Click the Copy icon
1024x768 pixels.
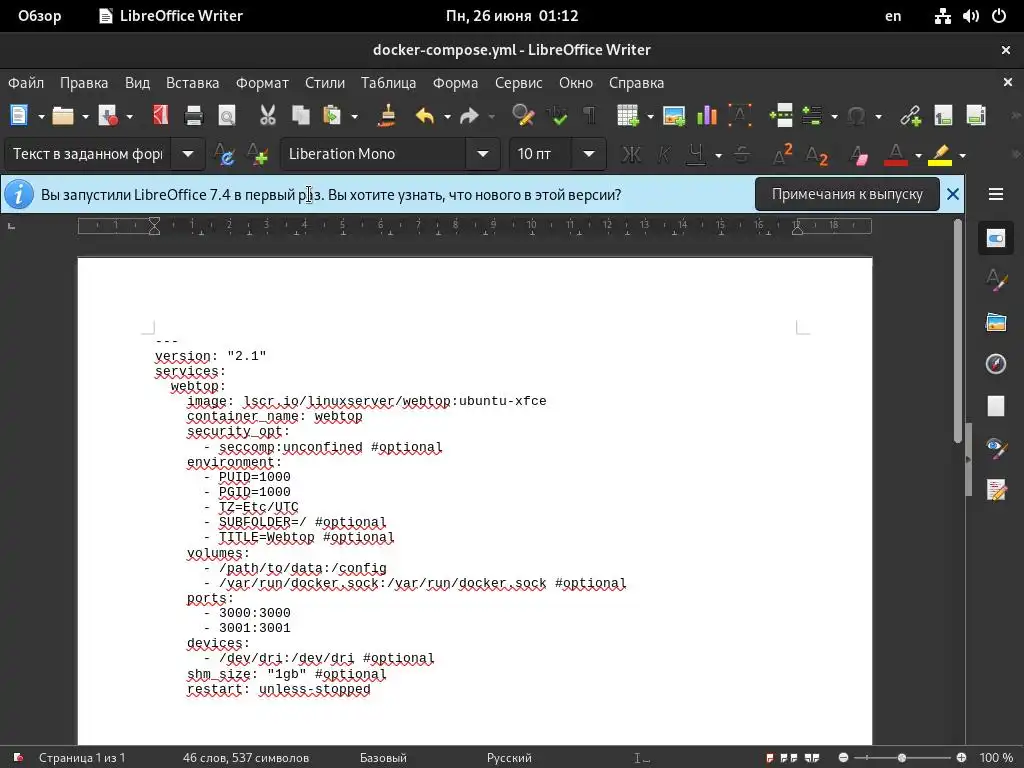point(300,116)
